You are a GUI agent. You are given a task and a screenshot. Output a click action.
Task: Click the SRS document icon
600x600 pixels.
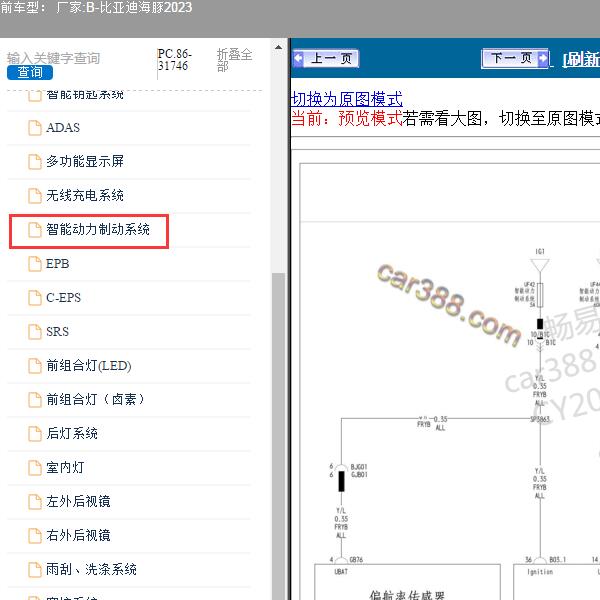pos(35,332)
